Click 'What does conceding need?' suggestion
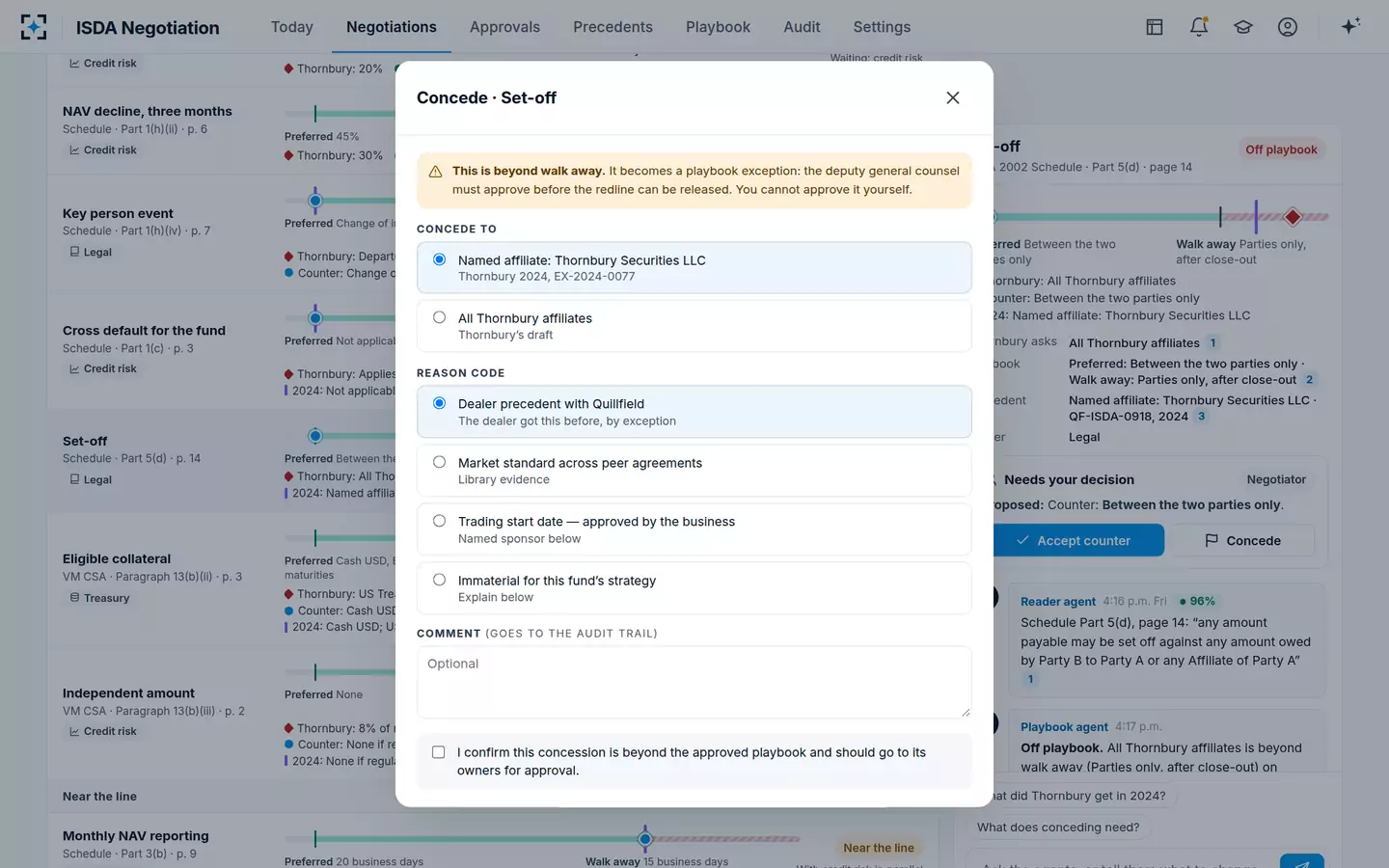Viewport: 1389px width, 868px height. pyautogui.click(x=1058, y=827)
